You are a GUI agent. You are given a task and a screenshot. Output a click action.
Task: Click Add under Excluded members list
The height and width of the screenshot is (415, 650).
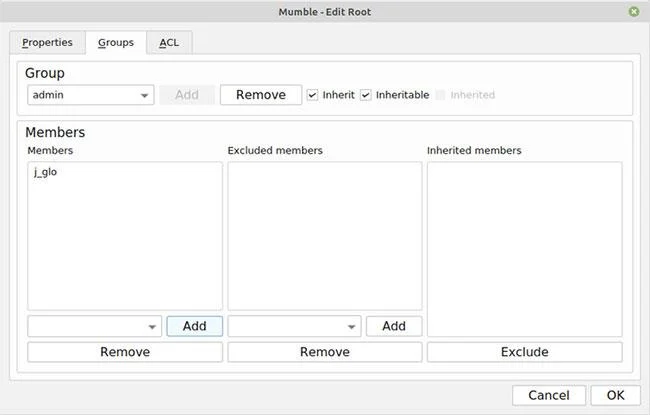pyautogui.click(x=394, y=326)
